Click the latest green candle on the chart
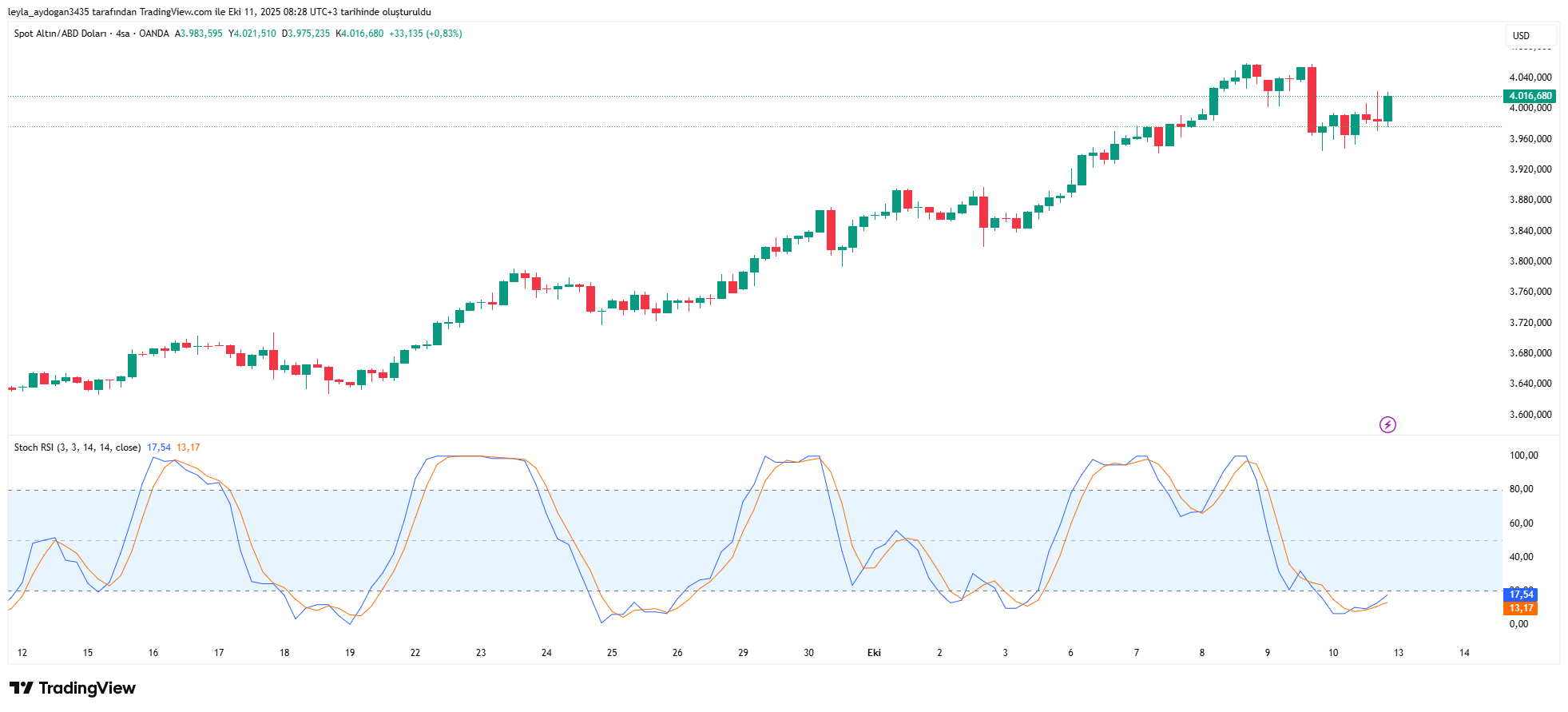The height and width of the screenshot is (712, 1568). point(1388,109)
